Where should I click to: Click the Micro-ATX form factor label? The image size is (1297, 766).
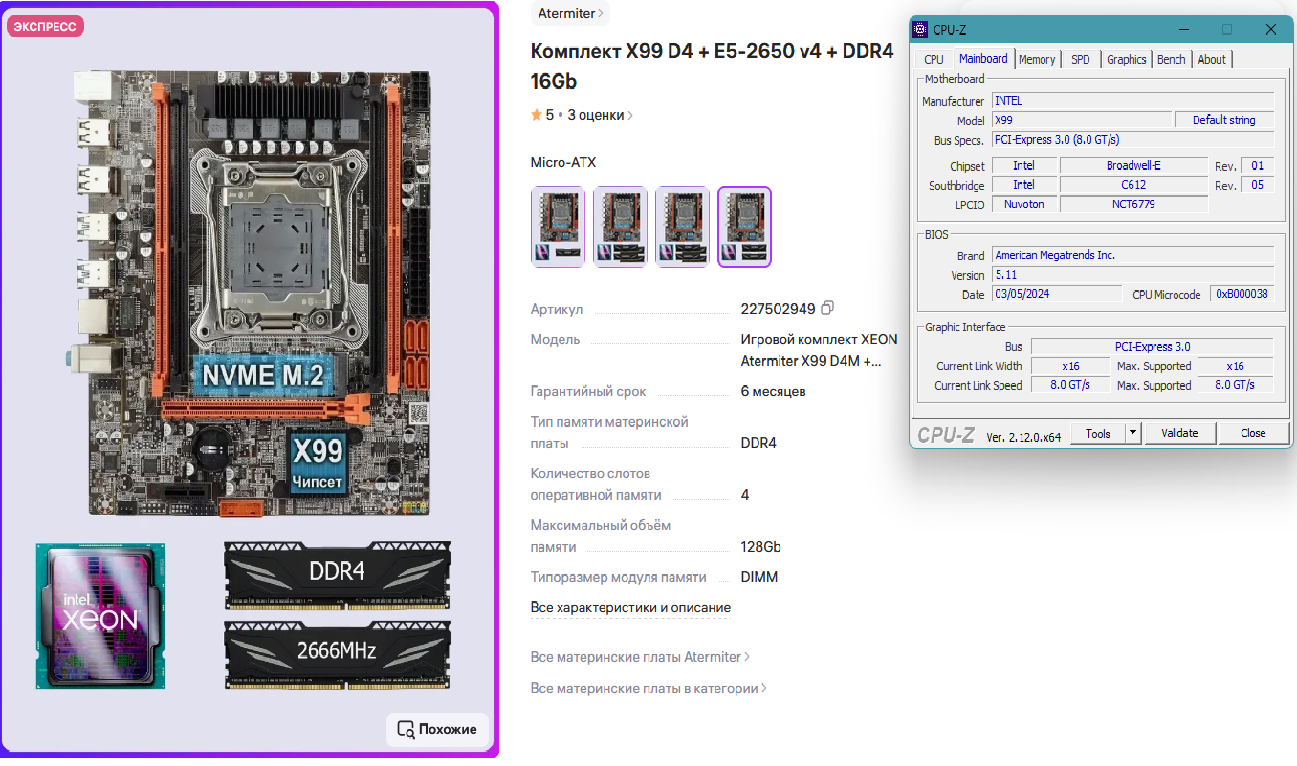pos(563,162)
